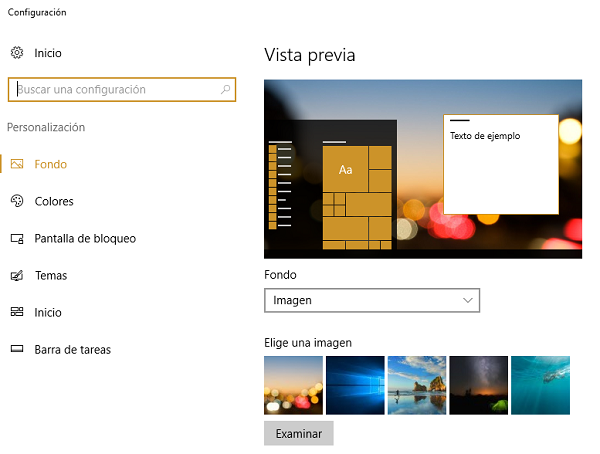This screenshot has height=454, width=600.
Task: Click the magnifier icon in search box
Action: coord(225,90)
